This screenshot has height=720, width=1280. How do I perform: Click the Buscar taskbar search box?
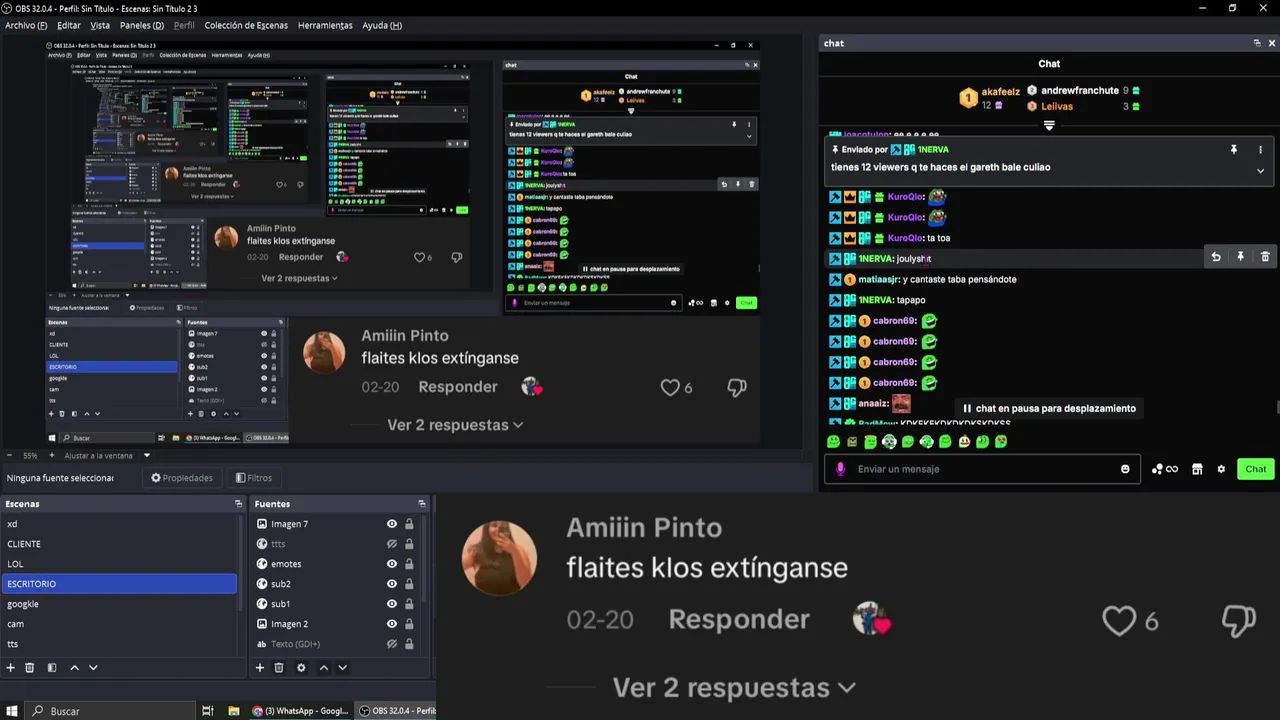point(110,711)
